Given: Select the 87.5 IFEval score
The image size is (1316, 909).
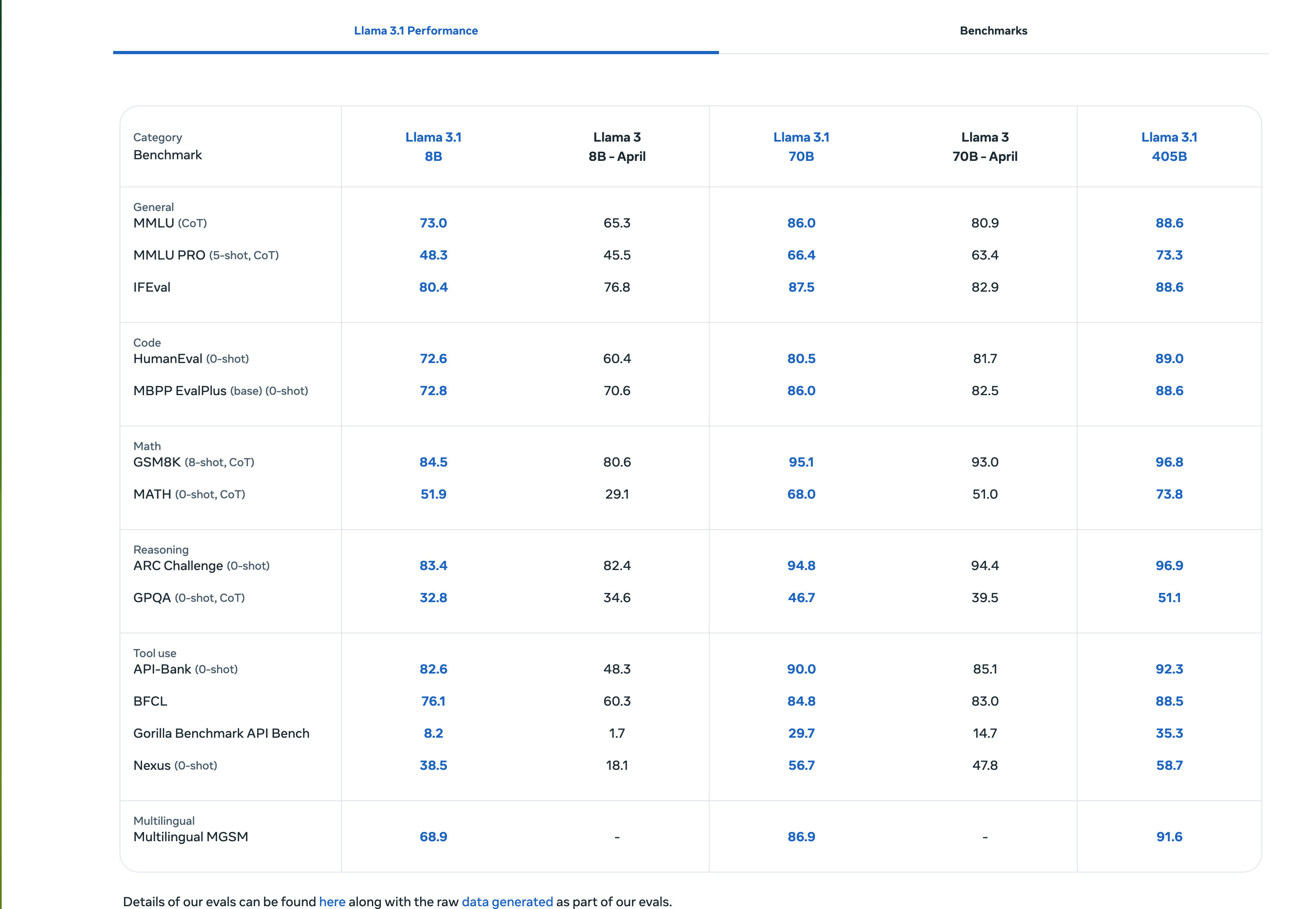Looking at the screenshot, I should pyautogui.click(x=801, y=287).
